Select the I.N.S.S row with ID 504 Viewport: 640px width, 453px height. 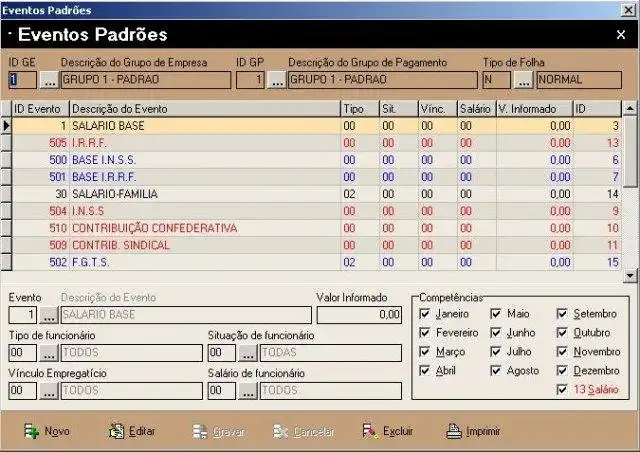(x=316, y=211)
